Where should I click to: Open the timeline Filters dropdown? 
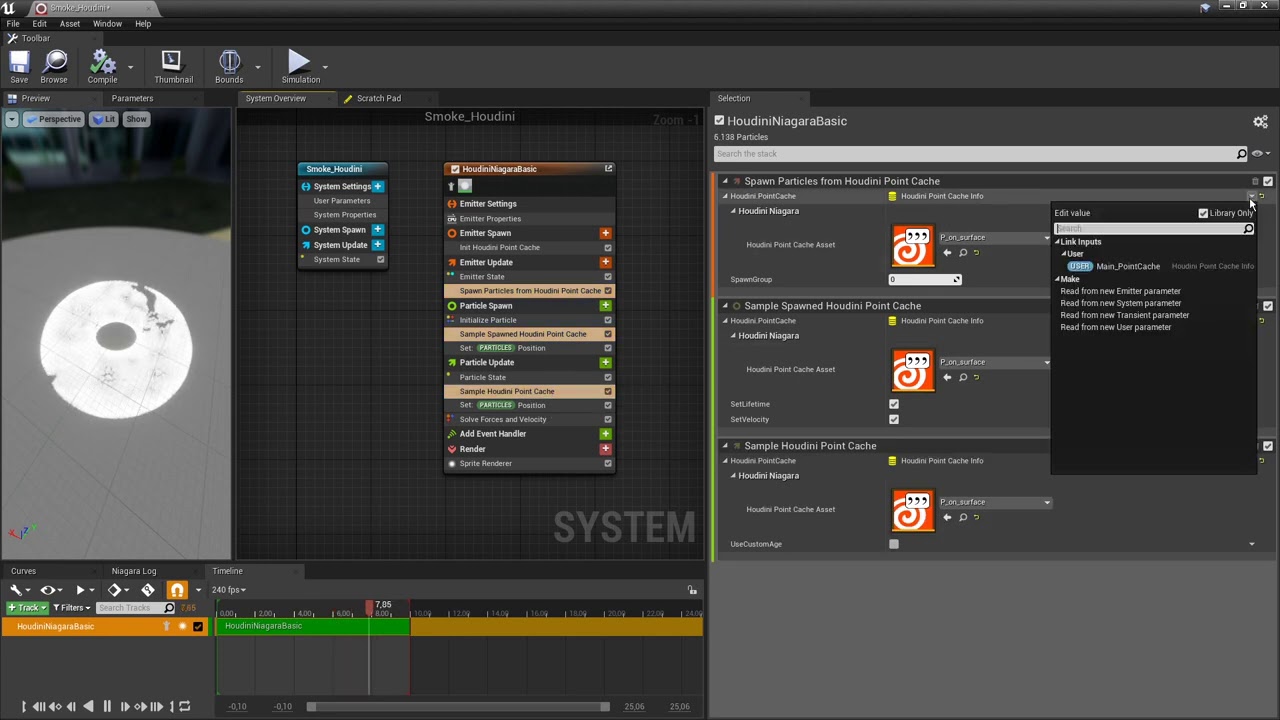[71, 608]
